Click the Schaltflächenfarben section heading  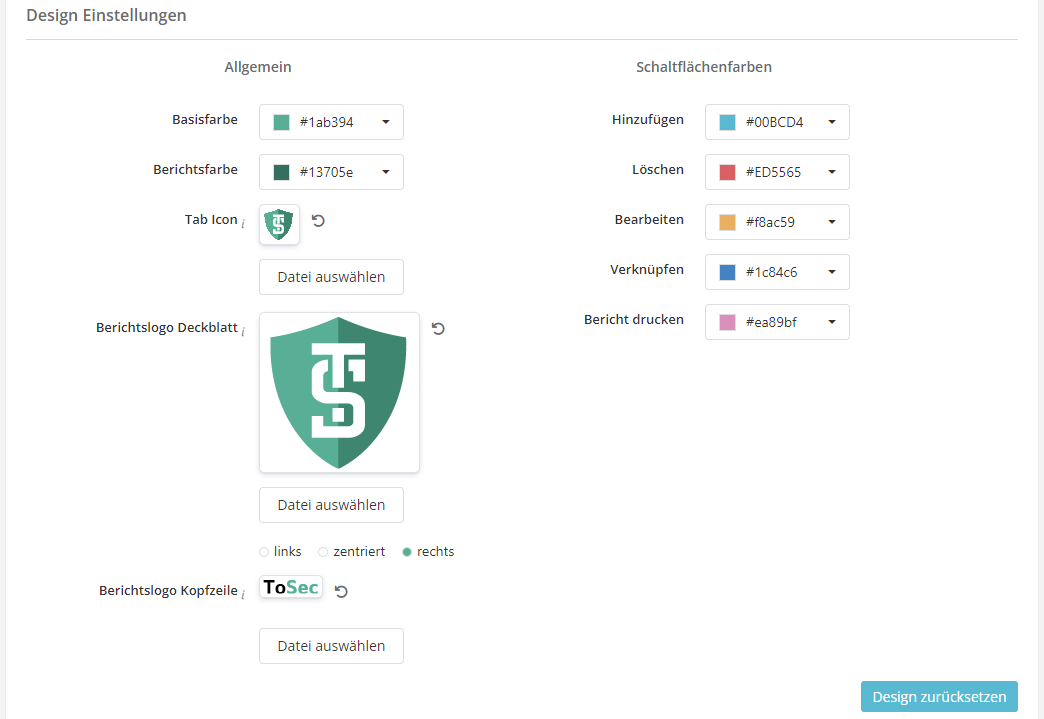(x=704, y=67)
